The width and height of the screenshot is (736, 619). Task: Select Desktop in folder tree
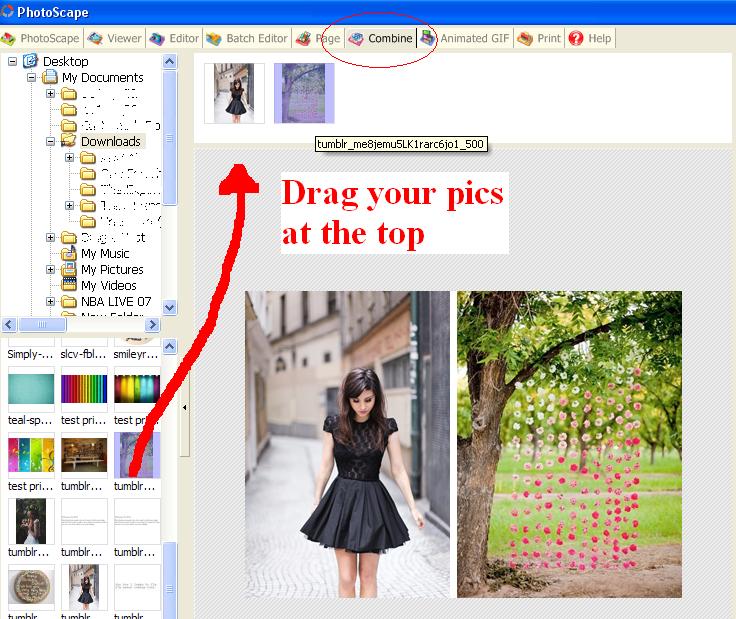click(66, 61)
